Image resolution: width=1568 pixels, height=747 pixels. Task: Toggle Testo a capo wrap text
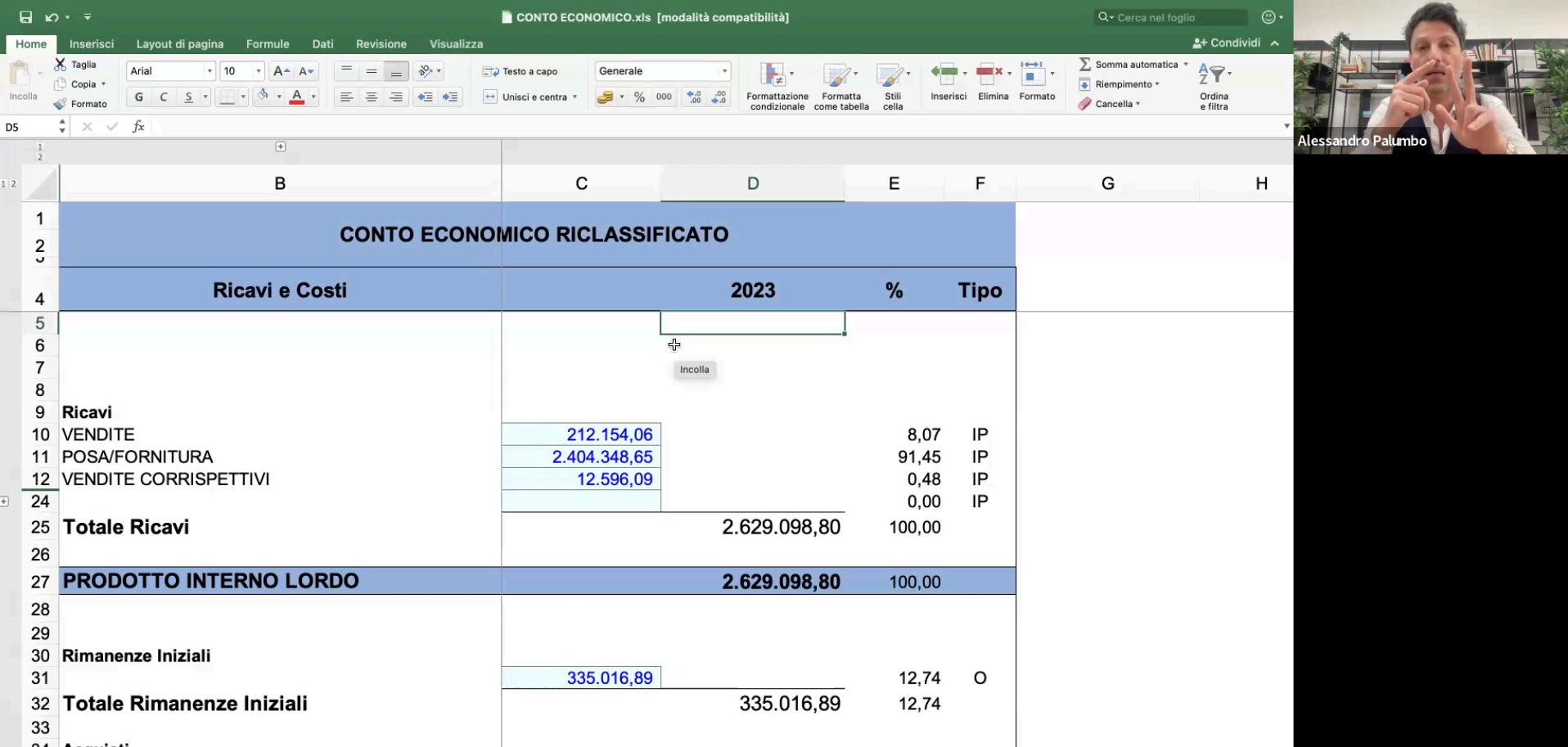click(520, 71)
